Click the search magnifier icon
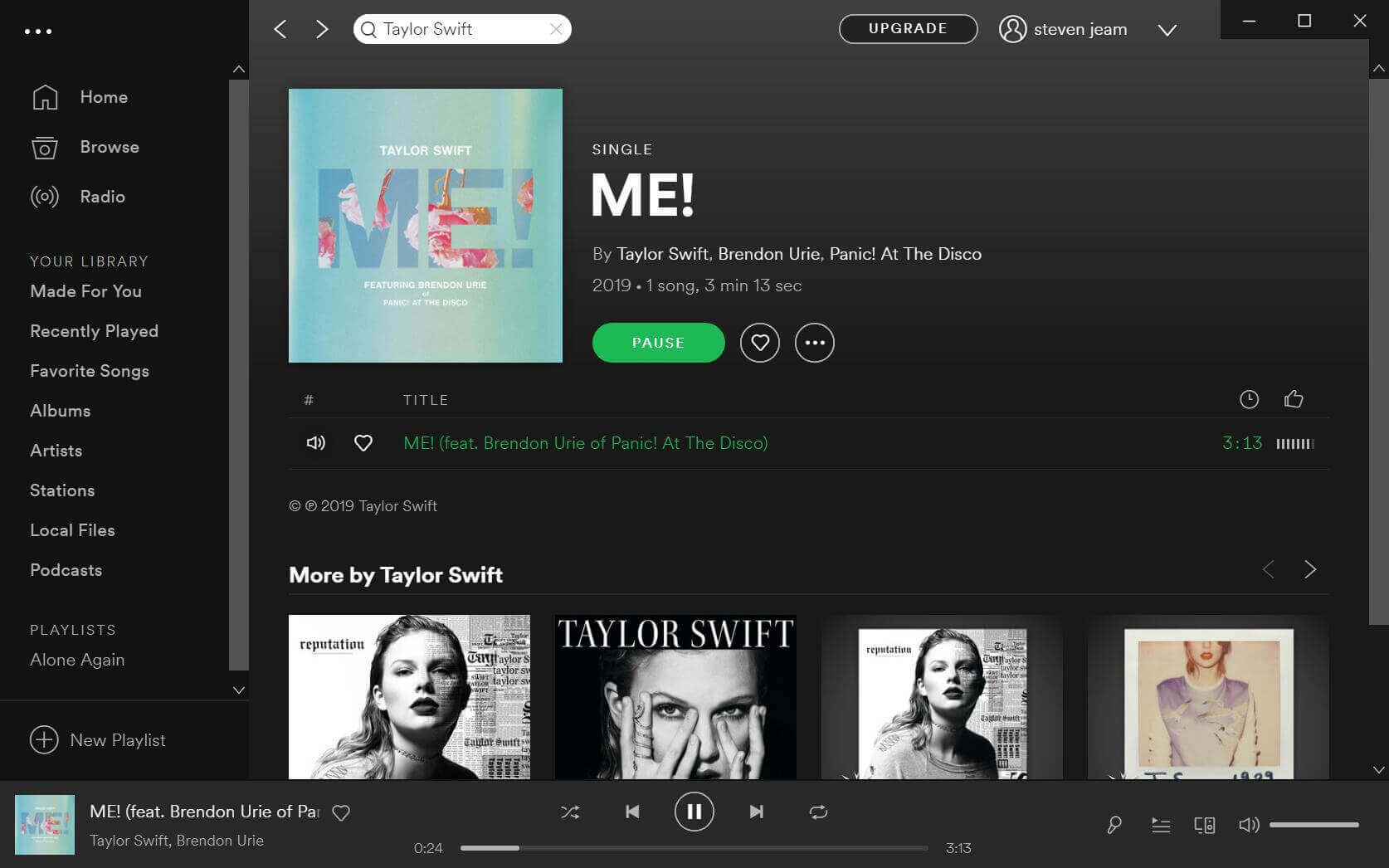The height and width of the screenshot is (868, 1389). tap(369, 30)
